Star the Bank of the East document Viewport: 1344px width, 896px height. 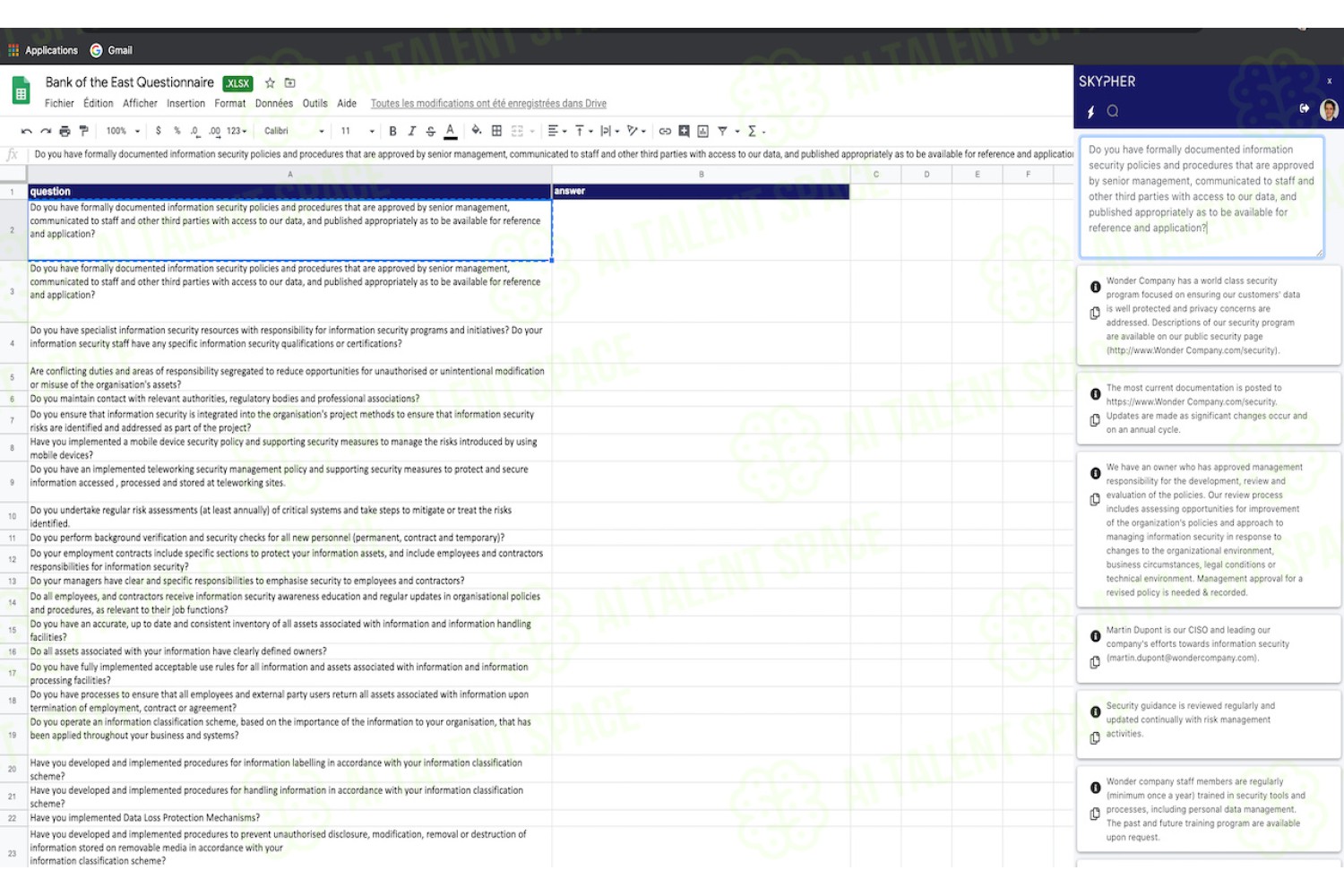pyautogui.click(x=270, y=82)
